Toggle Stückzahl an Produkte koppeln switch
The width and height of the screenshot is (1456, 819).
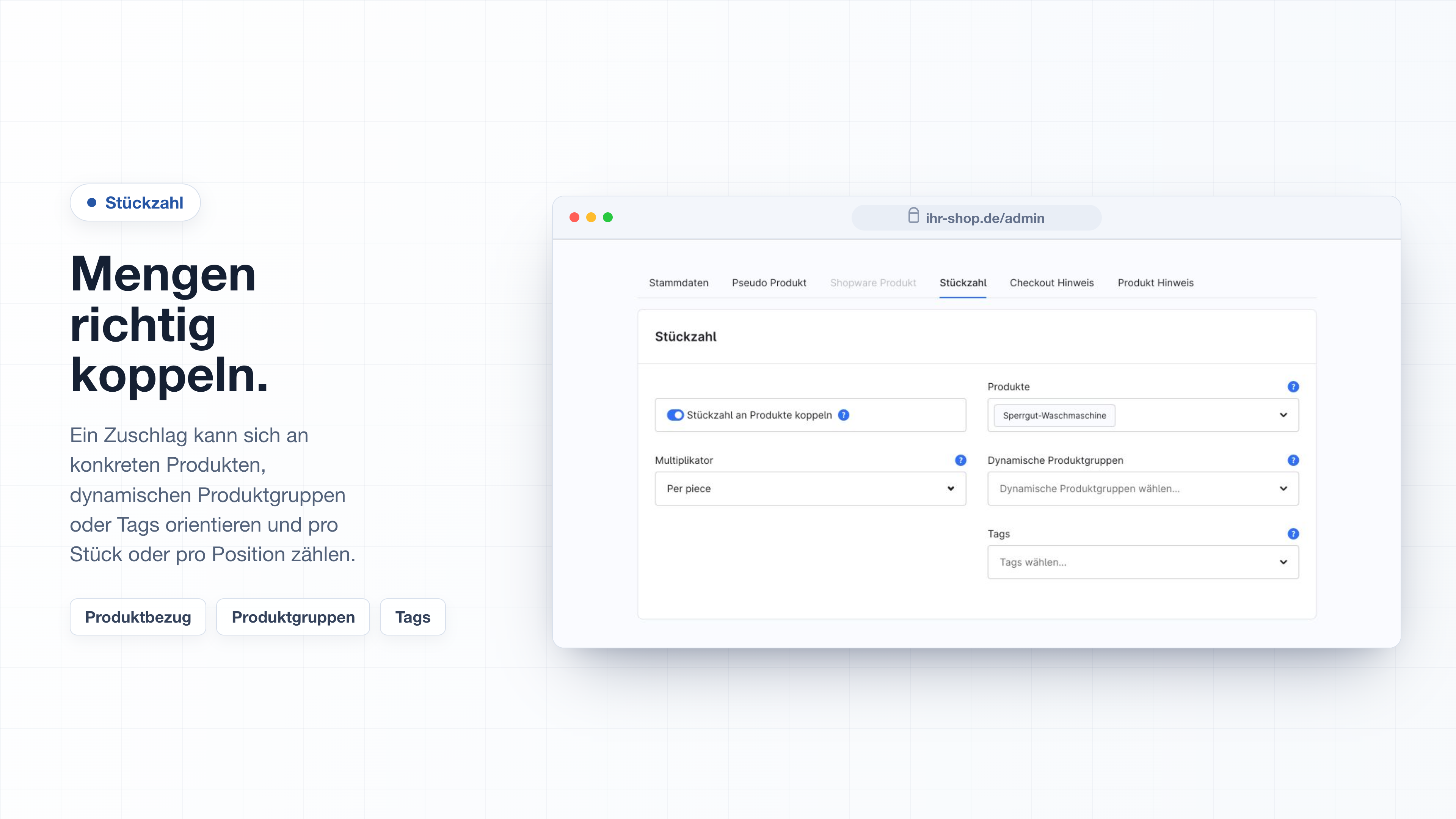(x=675, y=415)
